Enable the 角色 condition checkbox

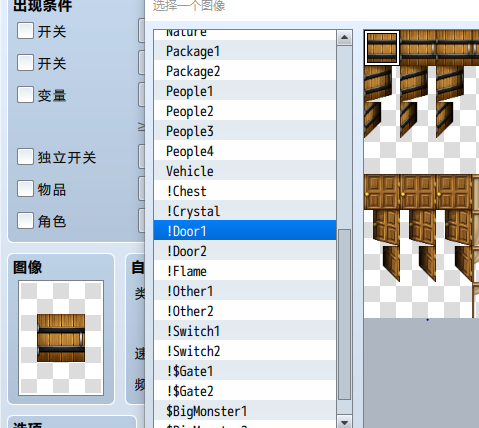pyautogui.click(x=25, y=221)
